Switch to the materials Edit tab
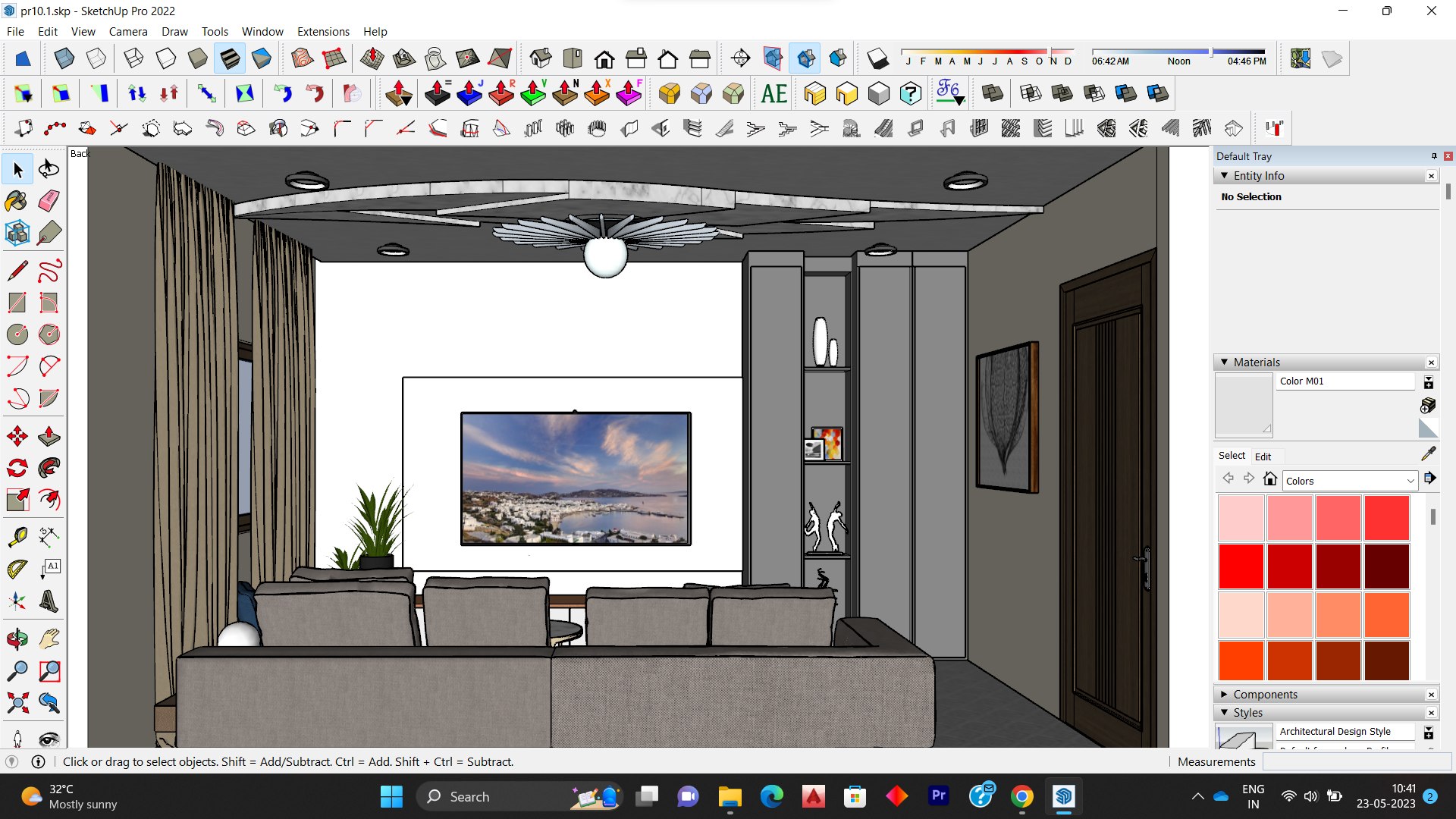Screen dimensions: 1456x819 tap(1263, 456)
